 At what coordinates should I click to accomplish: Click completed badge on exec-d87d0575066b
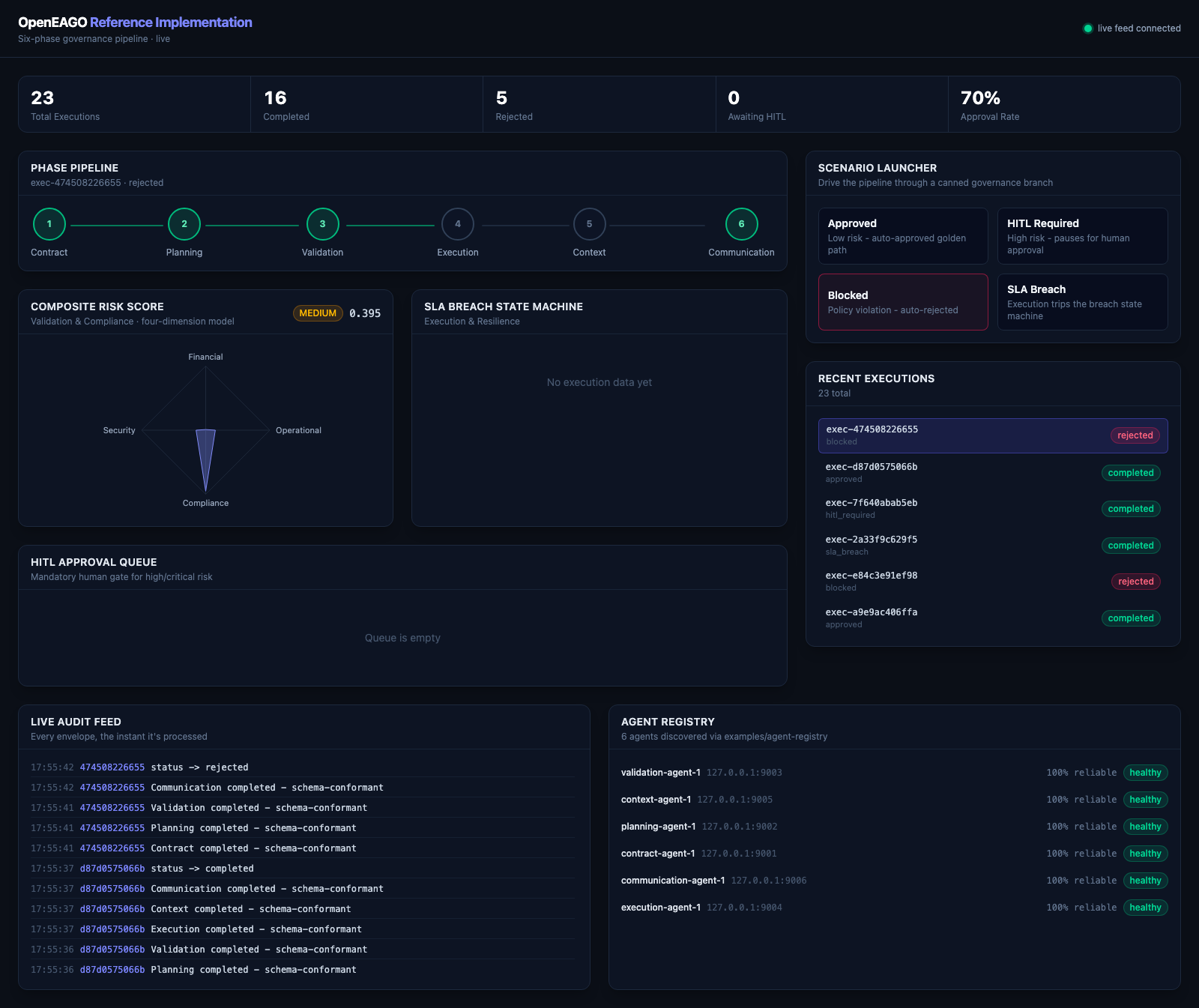1131,473
